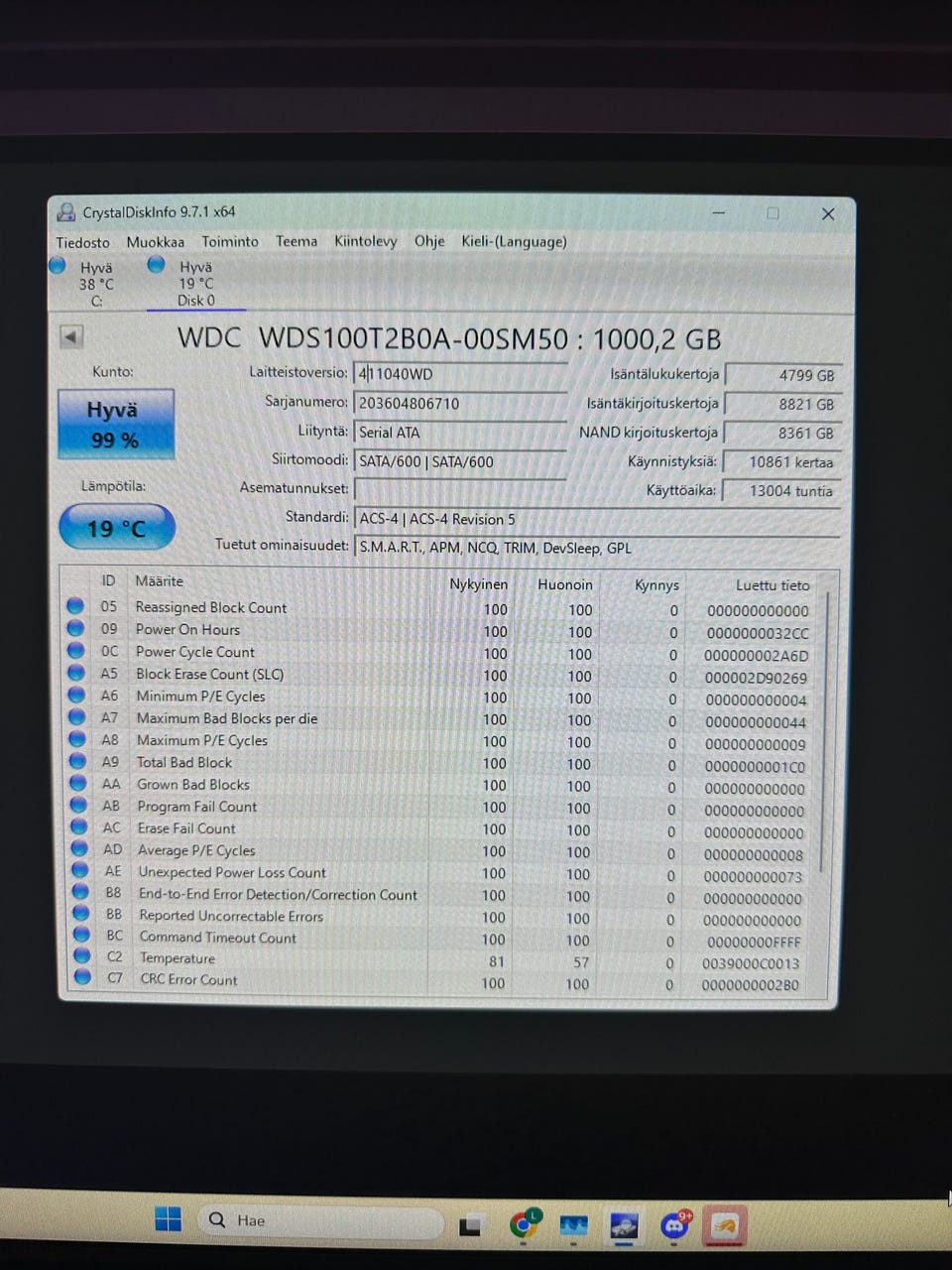The width and height of the screenshot is (952, 1270).
Task: Open the Ohje menu
Action: [429, 241]
